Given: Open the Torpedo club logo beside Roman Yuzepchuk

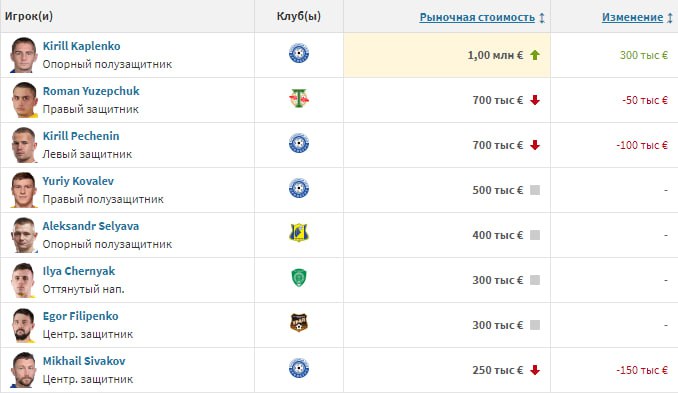Looking at the screenshot, I should pyautogui.click(x=299, y=99).
